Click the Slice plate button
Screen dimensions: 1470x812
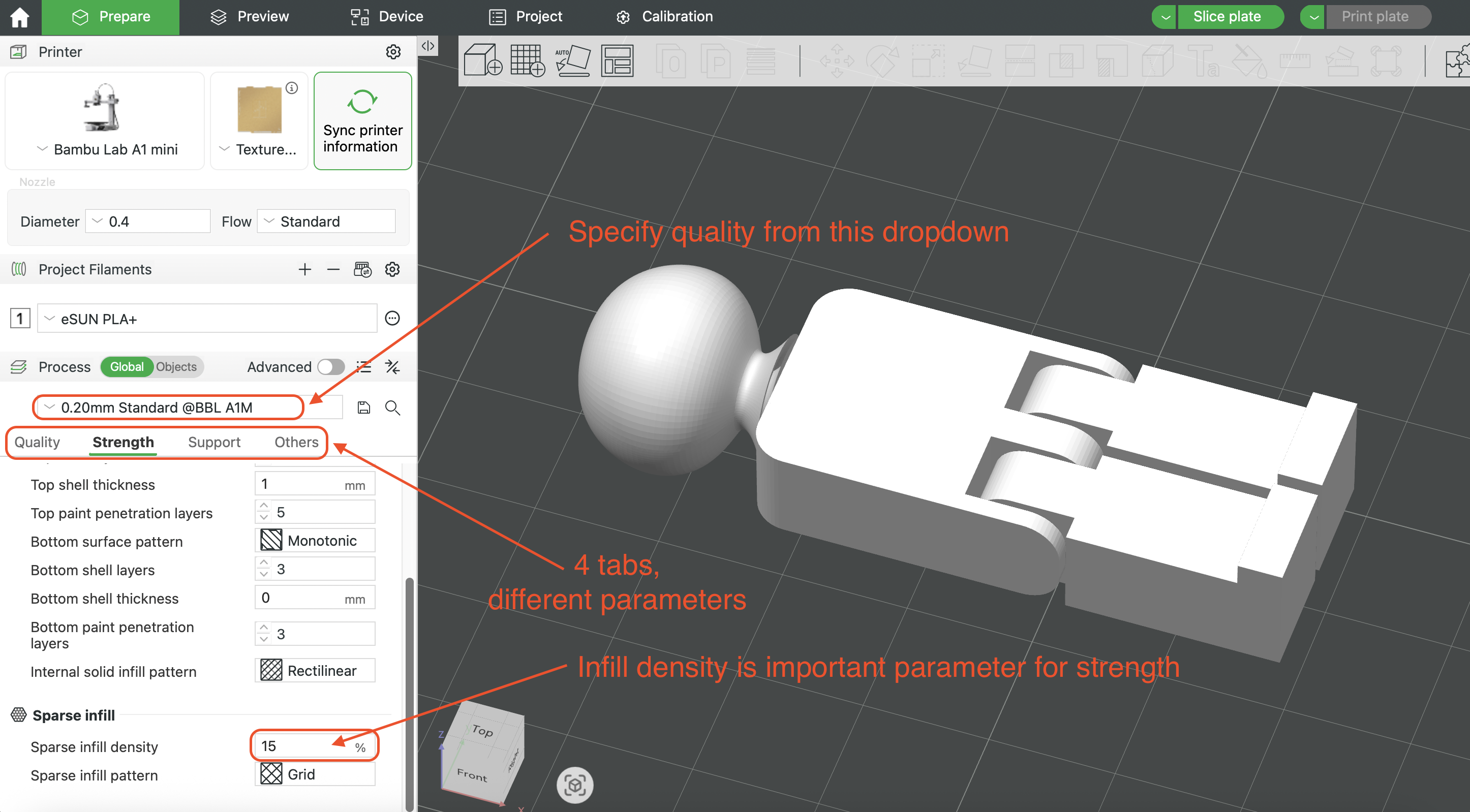pos(1227,17)
